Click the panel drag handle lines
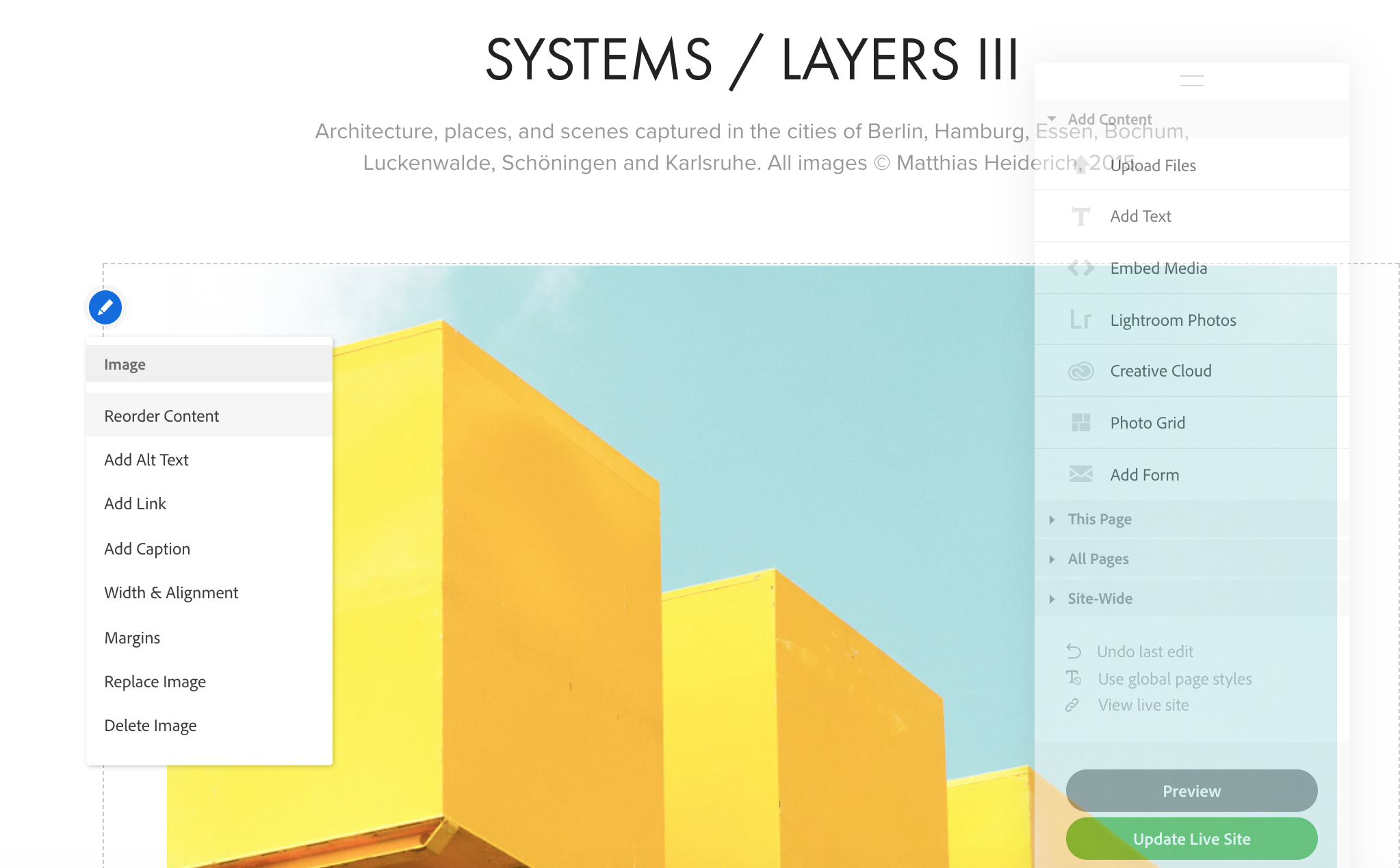Screen dimensions: 1400x868 click(x=1191, y=81)
